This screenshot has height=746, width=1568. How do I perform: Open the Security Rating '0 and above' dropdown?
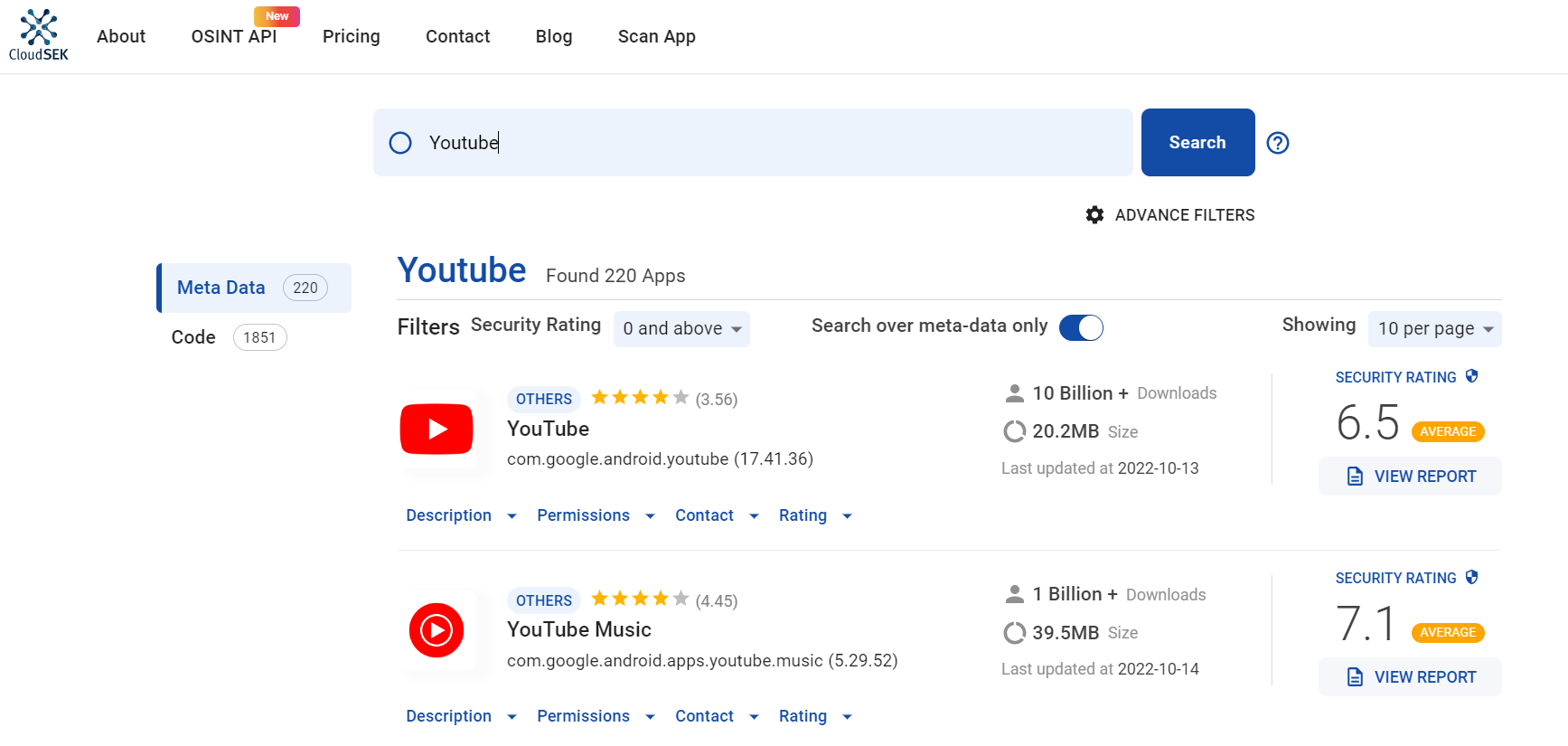pos(681,329)
